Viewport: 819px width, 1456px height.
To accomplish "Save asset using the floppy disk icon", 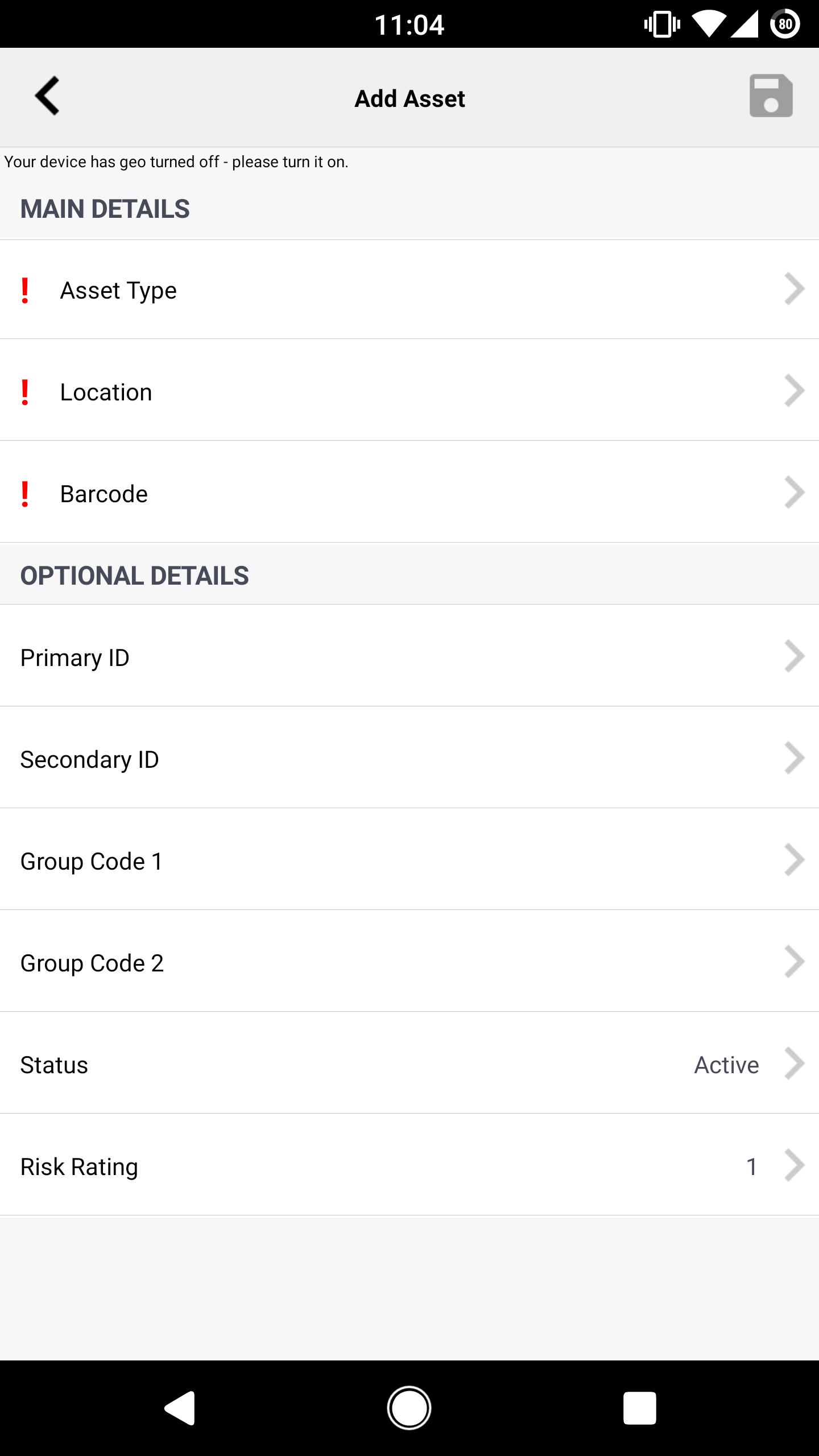I will point(771,96).
